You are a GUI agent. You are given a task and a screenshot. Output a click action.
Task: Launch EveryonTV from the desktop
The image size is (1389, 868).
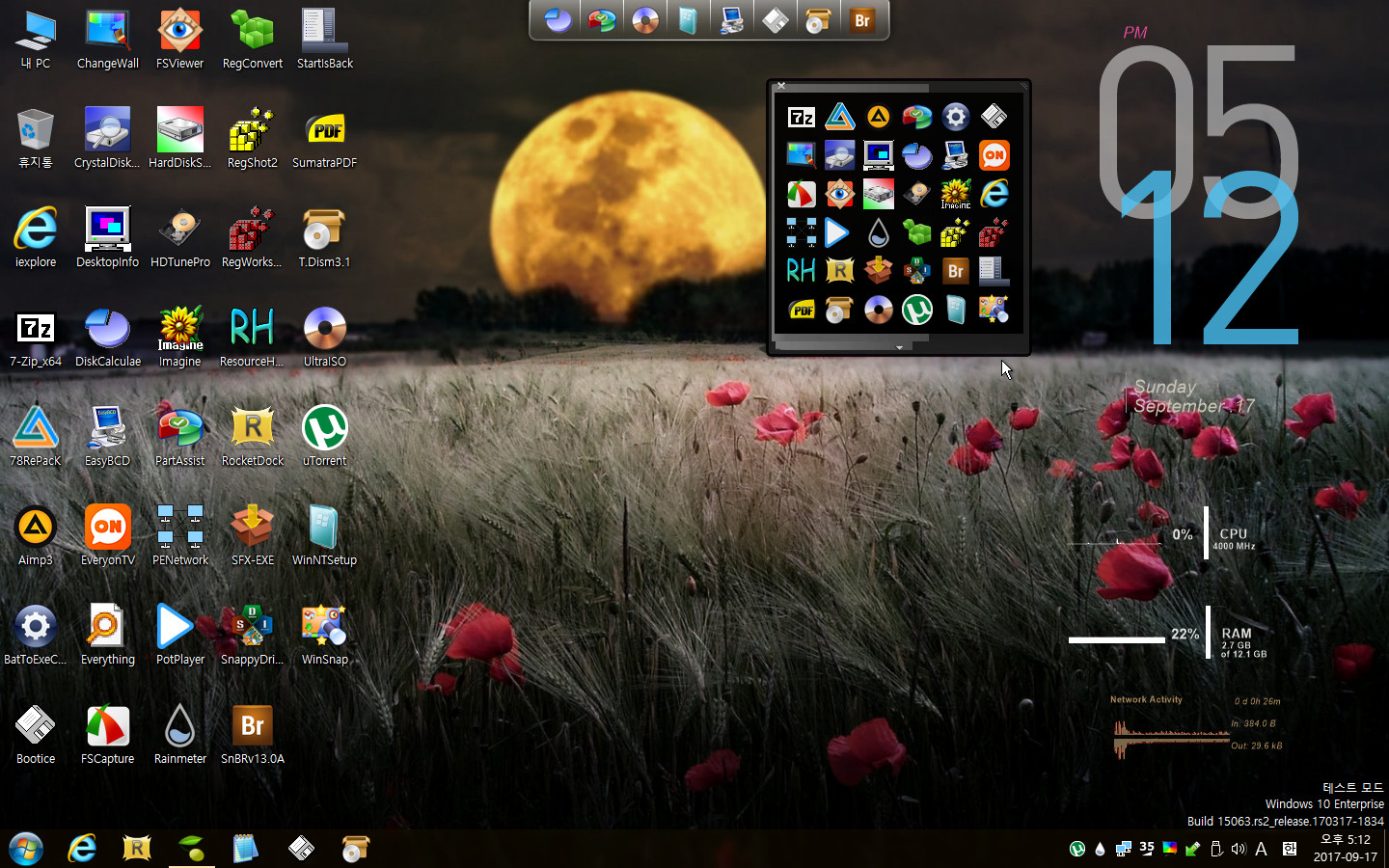[108, 536]
